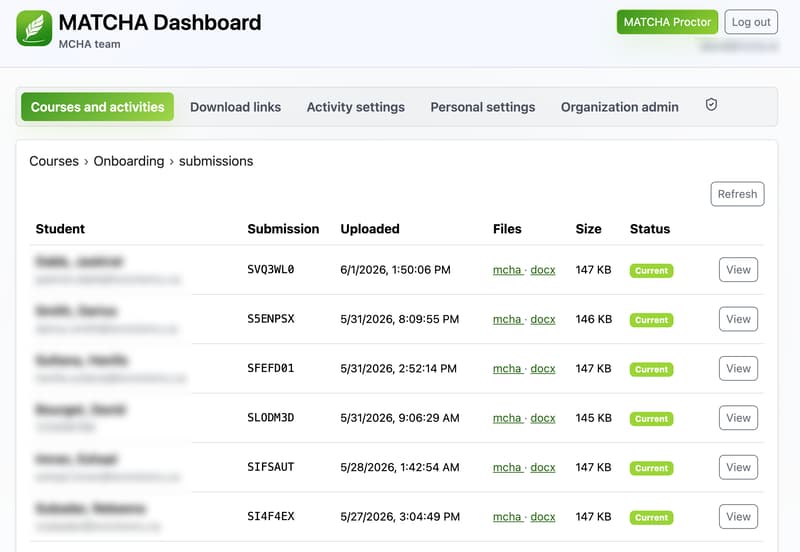Click the Size column header
Image resolution: width=800 pixels, height=552 pixels.
point(588,229)
